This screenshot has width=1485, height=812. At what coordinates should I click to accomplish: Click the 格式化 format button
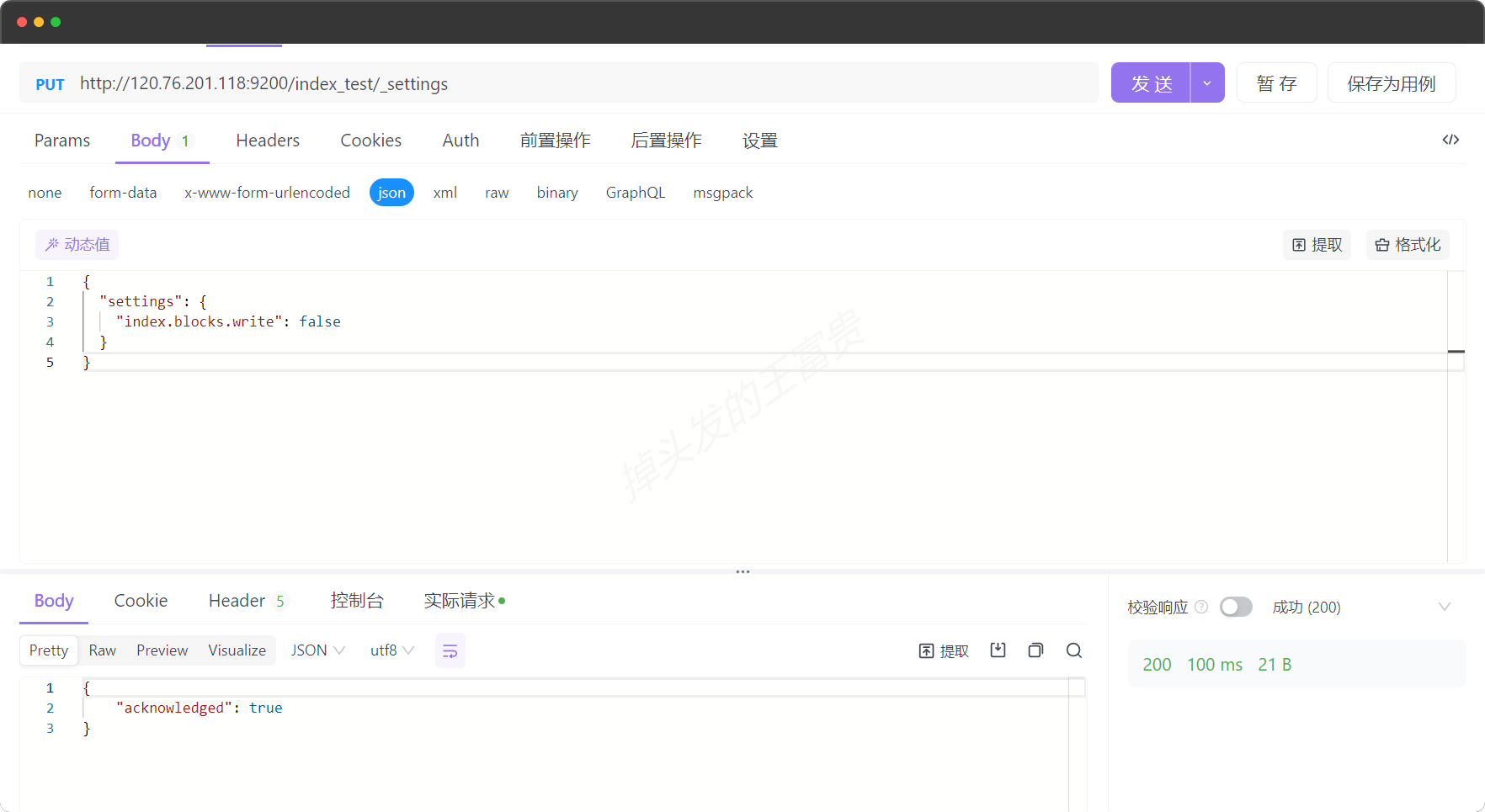[1408, 245]
